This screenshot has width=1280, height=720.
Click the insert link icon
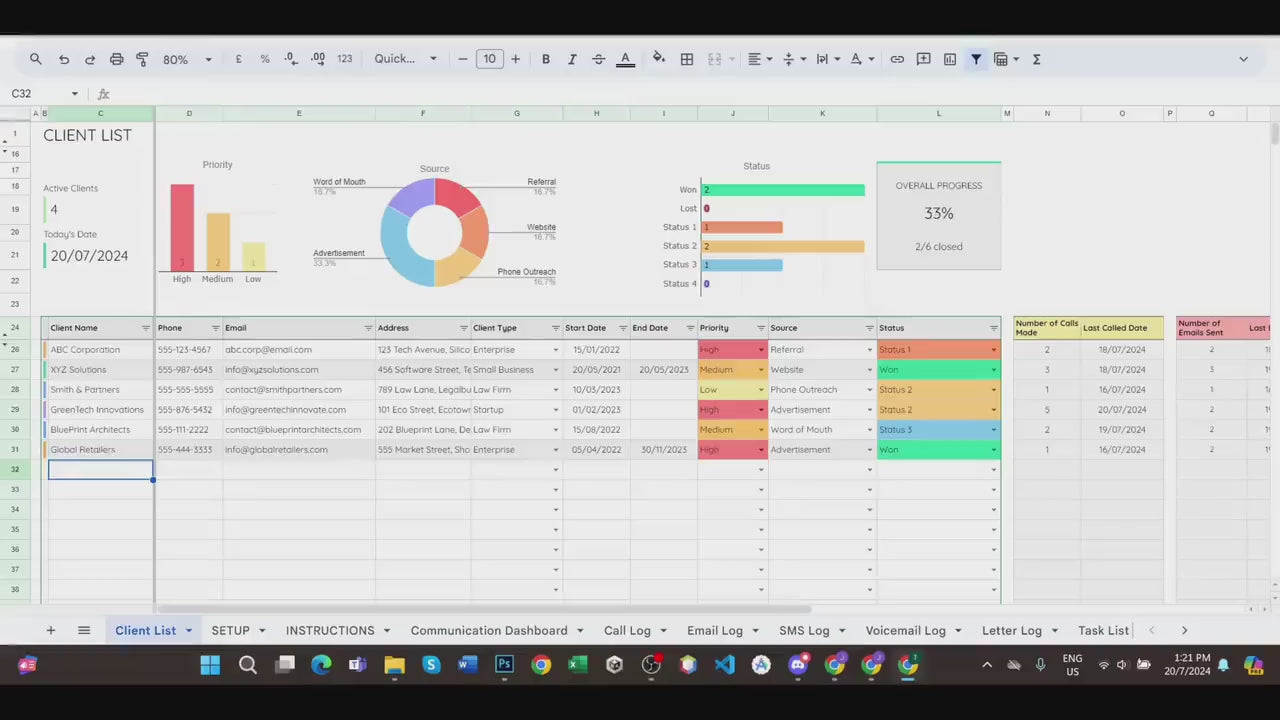click(x=897, y=59)
